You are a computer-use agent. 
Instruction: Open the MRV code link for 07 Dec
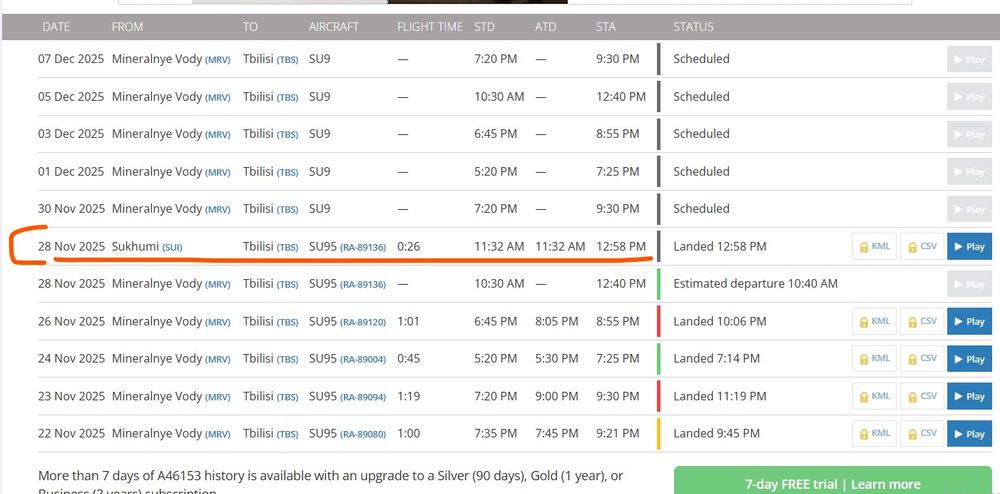point(217,60)
